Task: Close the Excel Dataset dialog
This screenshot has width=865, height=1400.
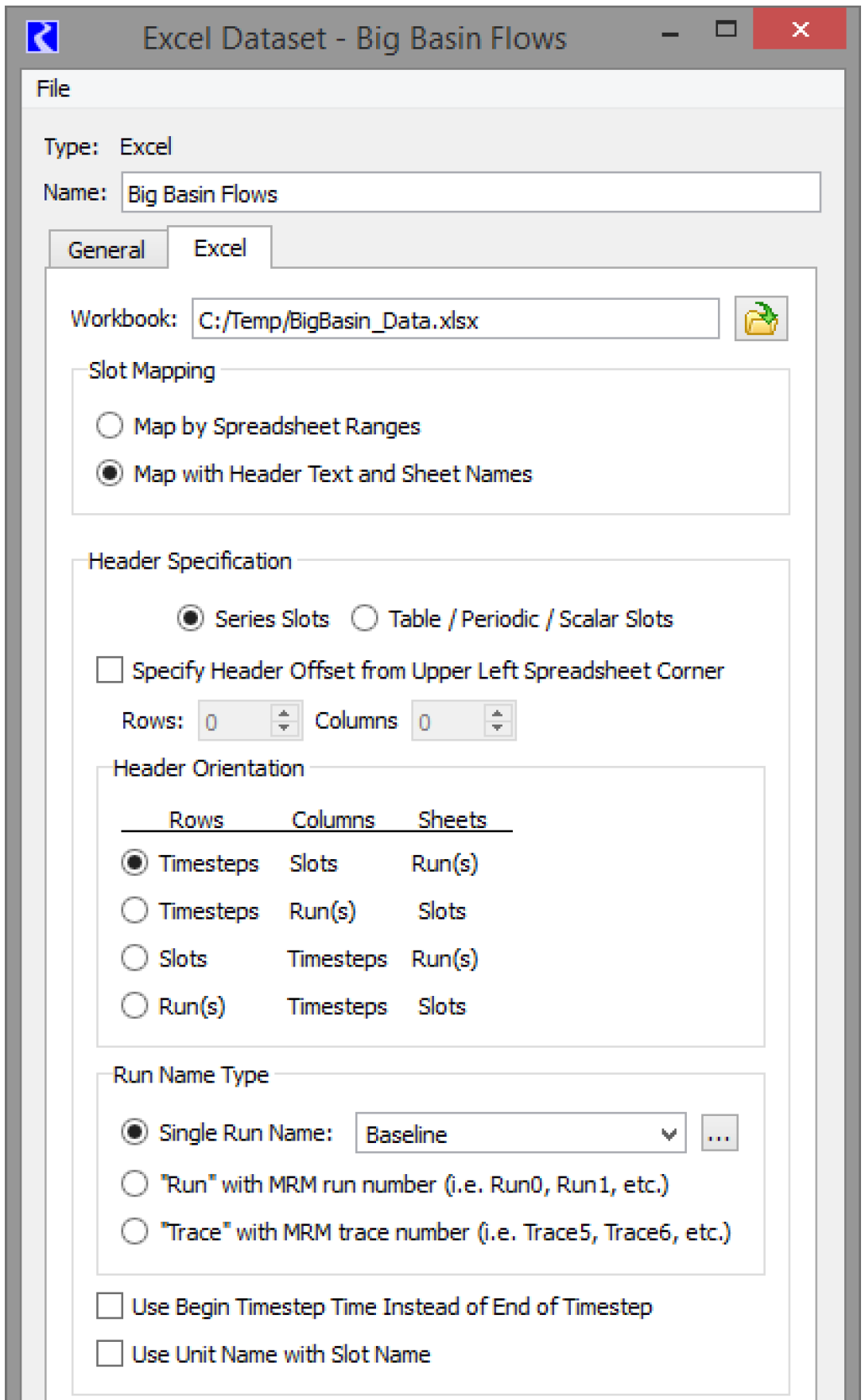Action: tap(799, 30)
